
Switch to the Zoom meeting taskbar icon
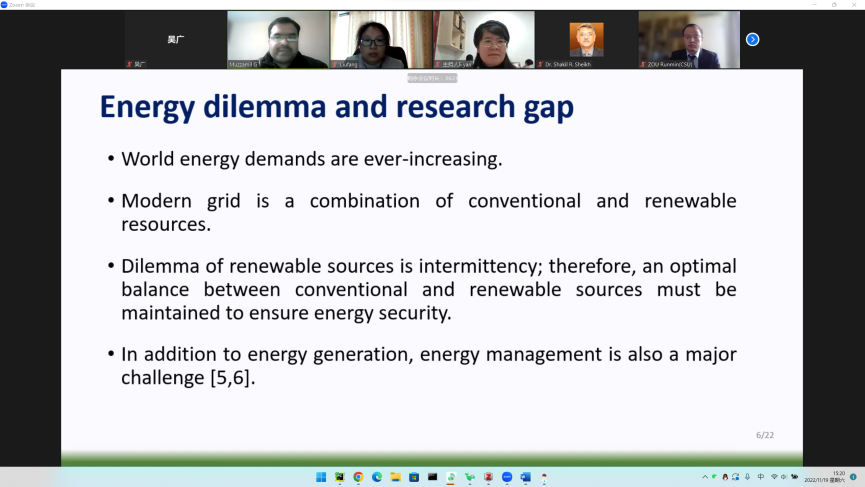point(507,477)
